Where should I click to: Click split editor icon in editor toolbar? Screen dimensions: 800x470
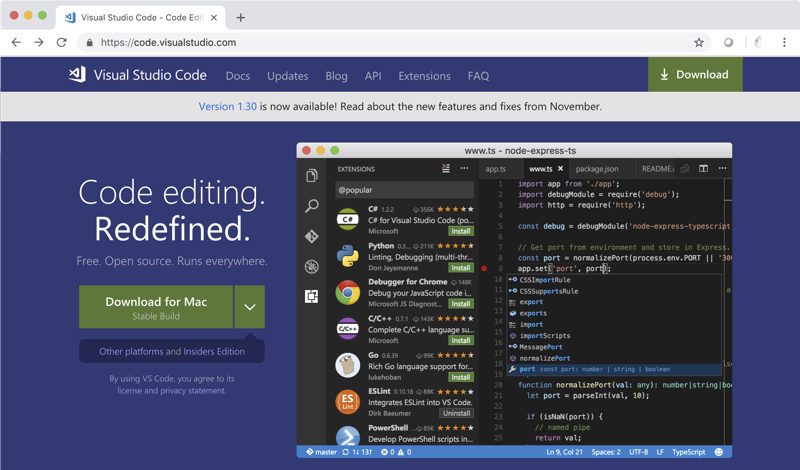coord(704,168)
